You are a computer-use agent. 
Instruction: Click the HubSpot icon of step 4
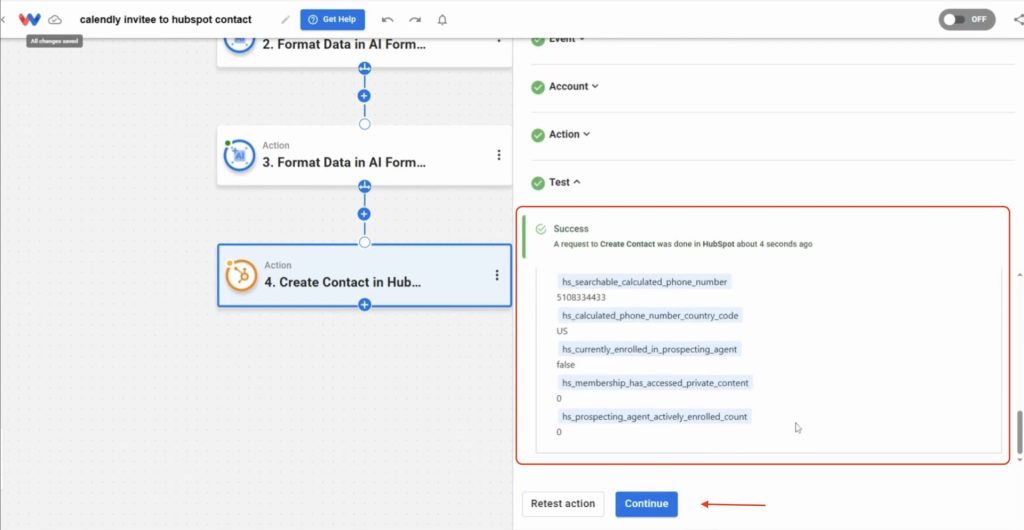pos(241,275)
